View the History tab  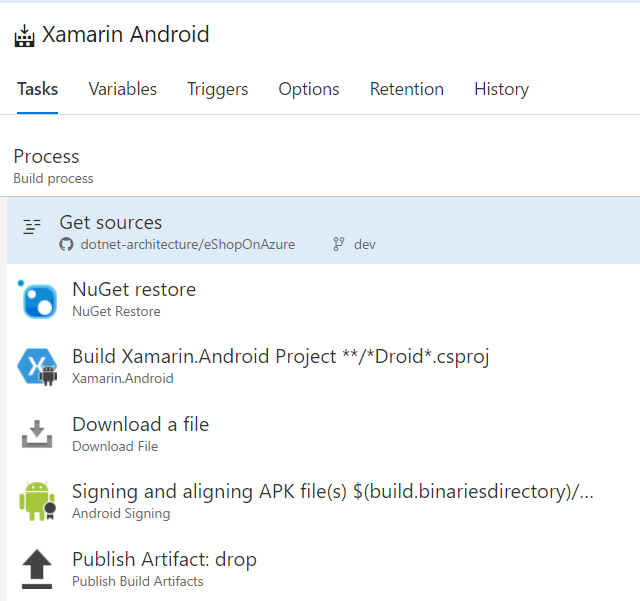pos(501,89)
